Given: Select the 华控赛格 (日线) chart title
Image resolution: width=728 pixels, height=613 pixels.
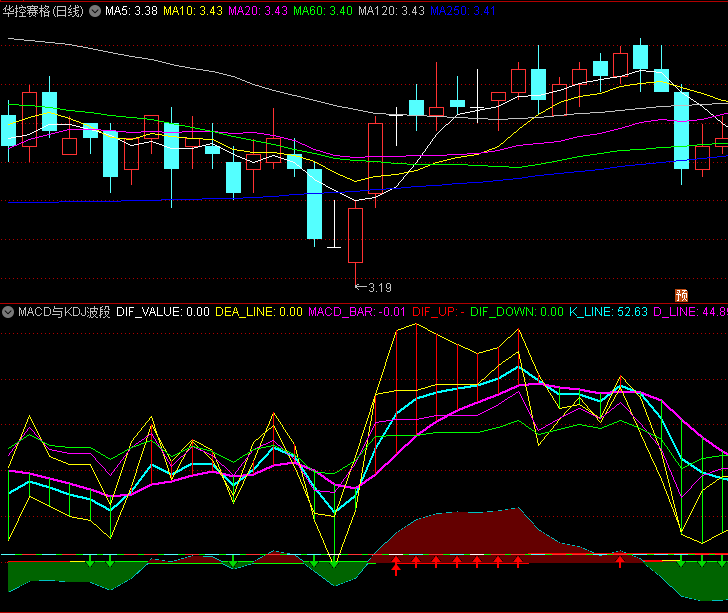Looking at the screenshot, I should tap(43, 11).
